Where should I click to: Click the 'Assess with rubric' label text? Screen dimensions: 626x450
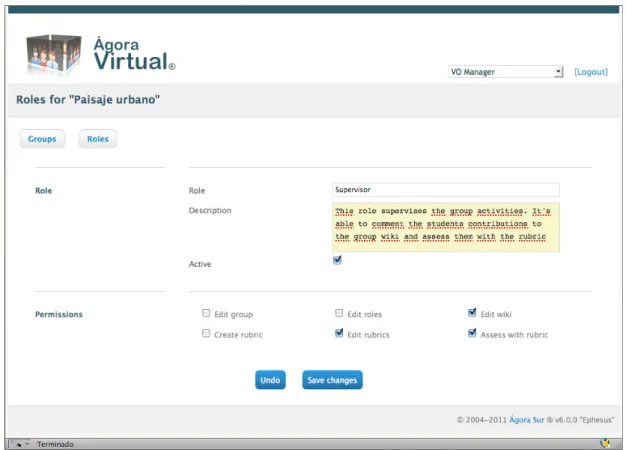[x=514, y=335]
